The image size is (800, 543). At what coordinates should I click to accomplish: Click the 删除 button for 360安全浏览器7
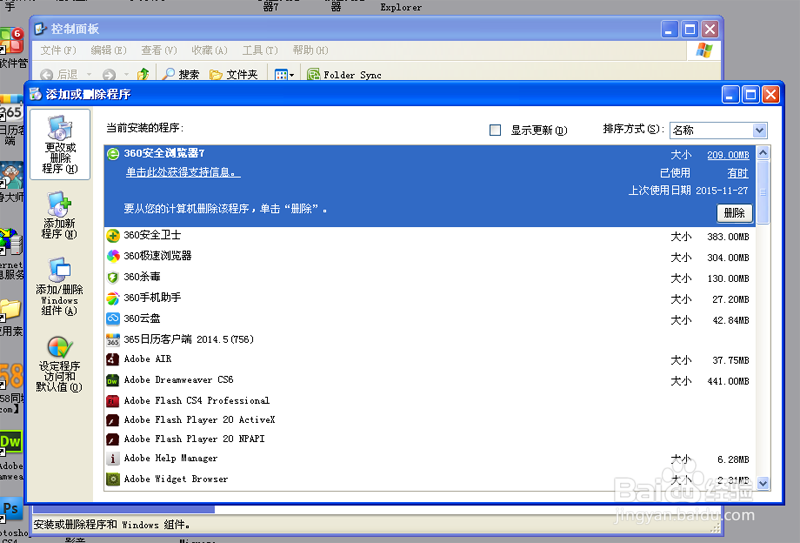pyautogui.click(x=734, y=213)
